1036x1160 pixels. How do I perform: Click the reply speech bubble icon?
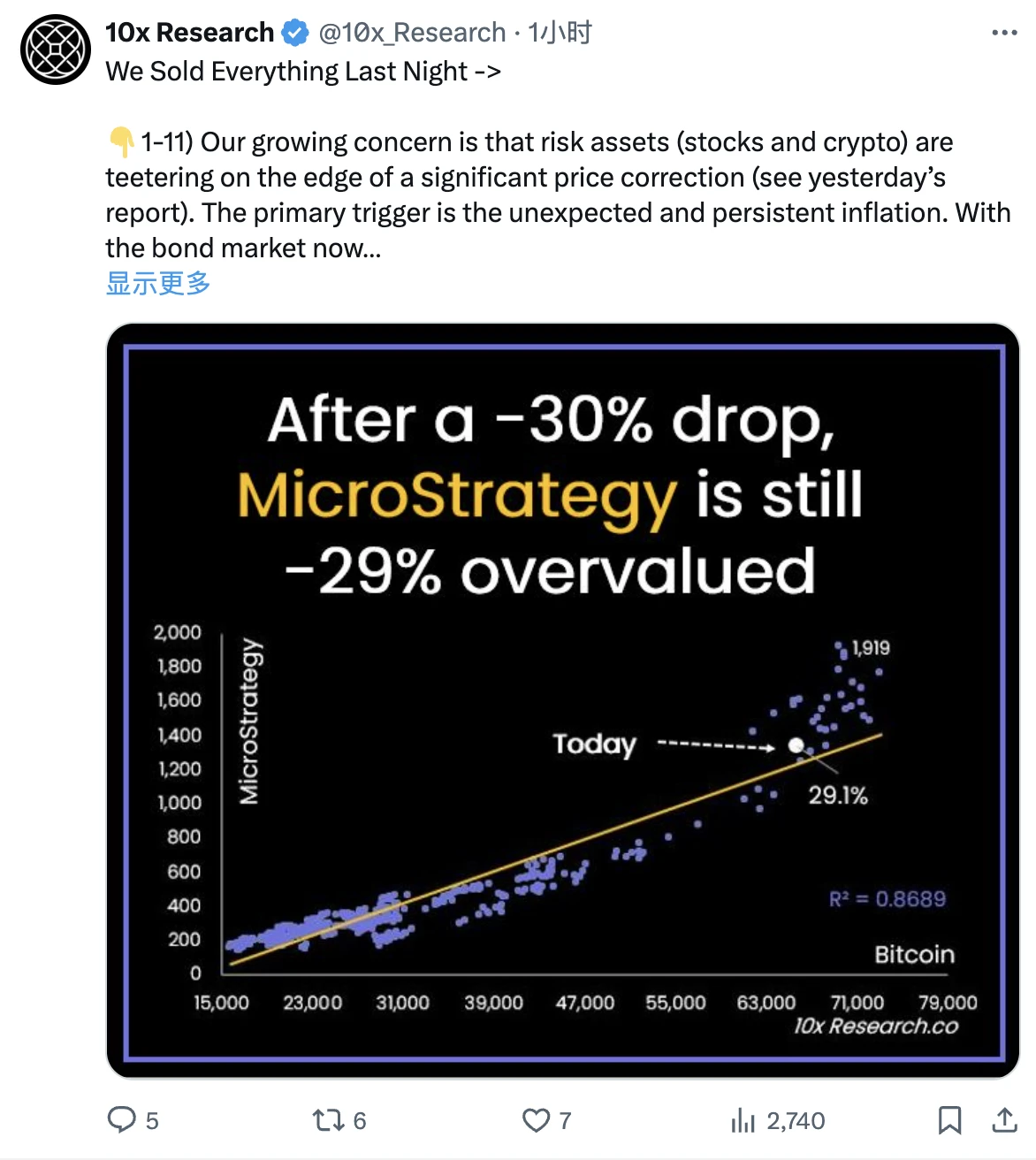[x=120, y=1119]
